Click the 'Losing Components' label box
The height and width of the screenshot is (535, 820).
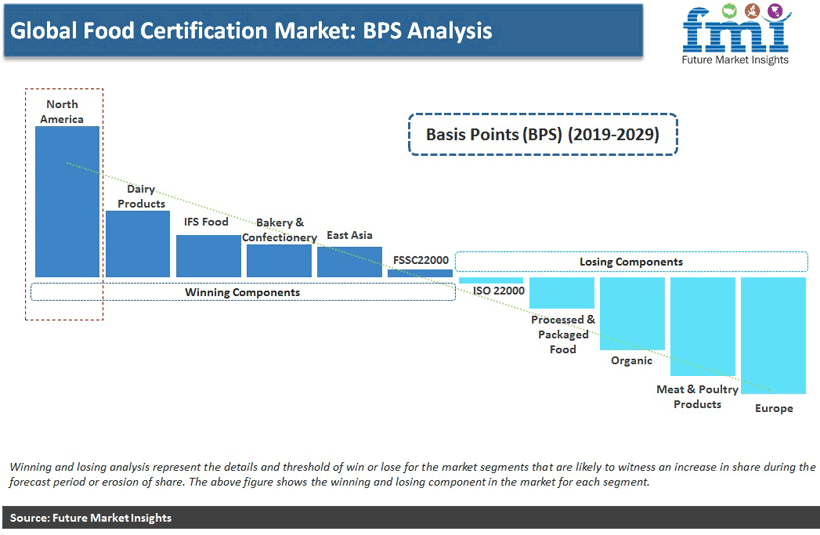click(x=631, y=261)
